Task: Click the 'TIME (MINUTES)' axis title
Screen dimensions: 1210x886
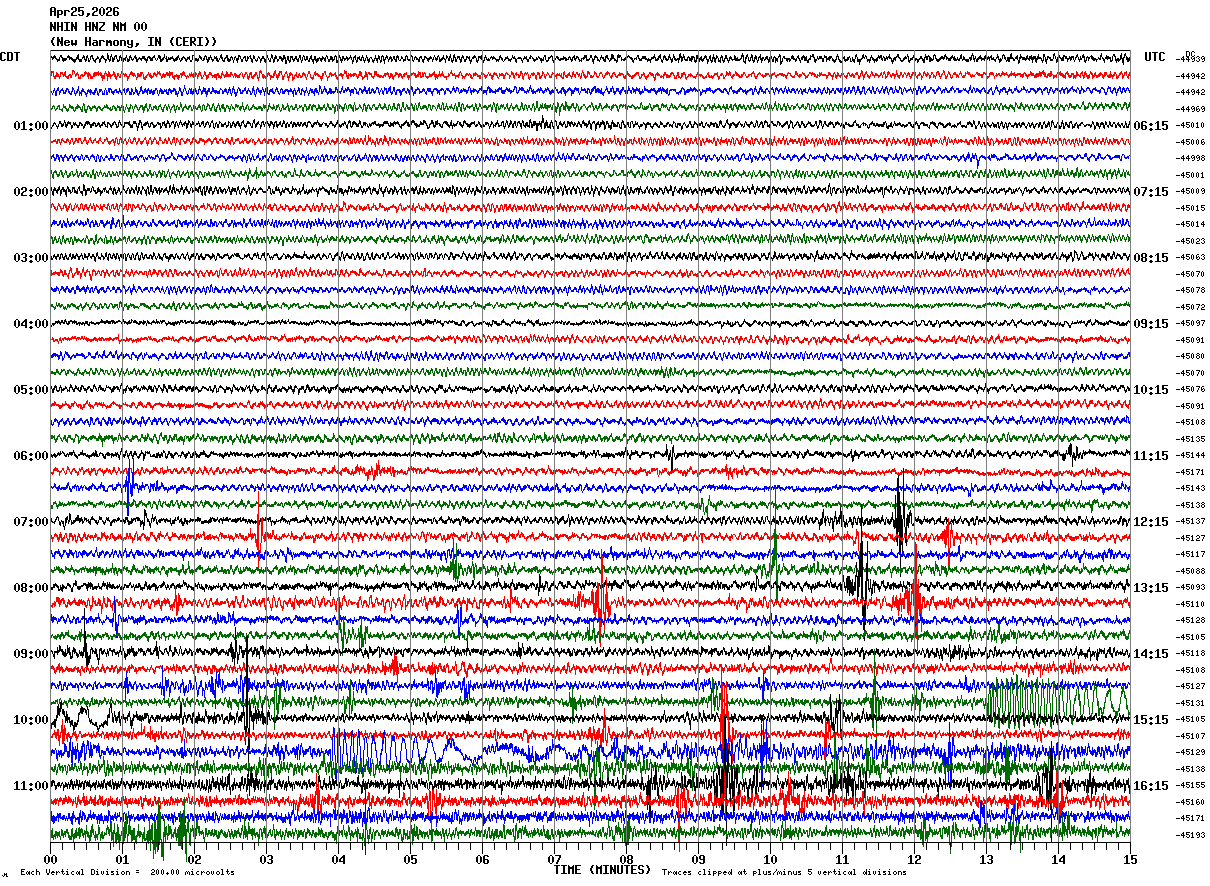Action: 602,870
